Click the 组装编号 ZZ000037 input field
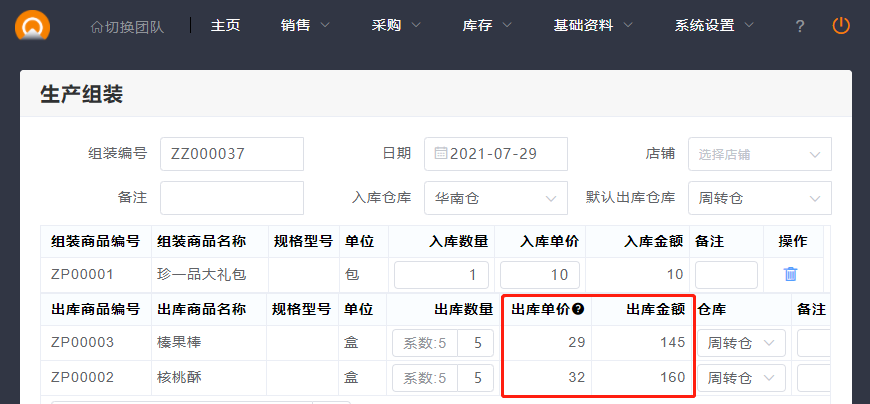The height and width of the screenshot is (404, 870). point(231,154)
